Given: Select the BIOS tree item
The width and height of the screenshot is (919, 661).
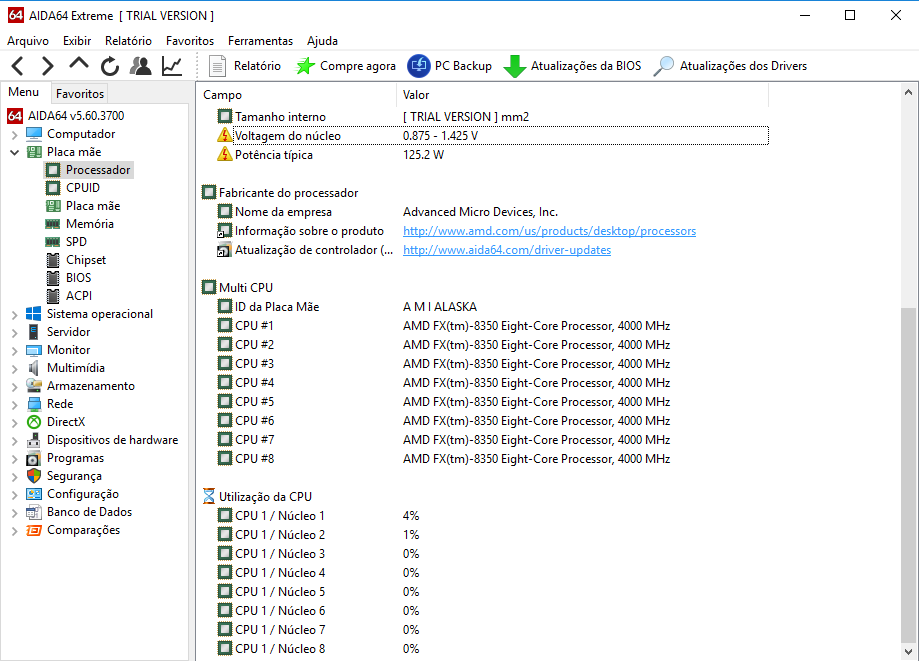Looking at the screenshot, I should click(79, 278).
